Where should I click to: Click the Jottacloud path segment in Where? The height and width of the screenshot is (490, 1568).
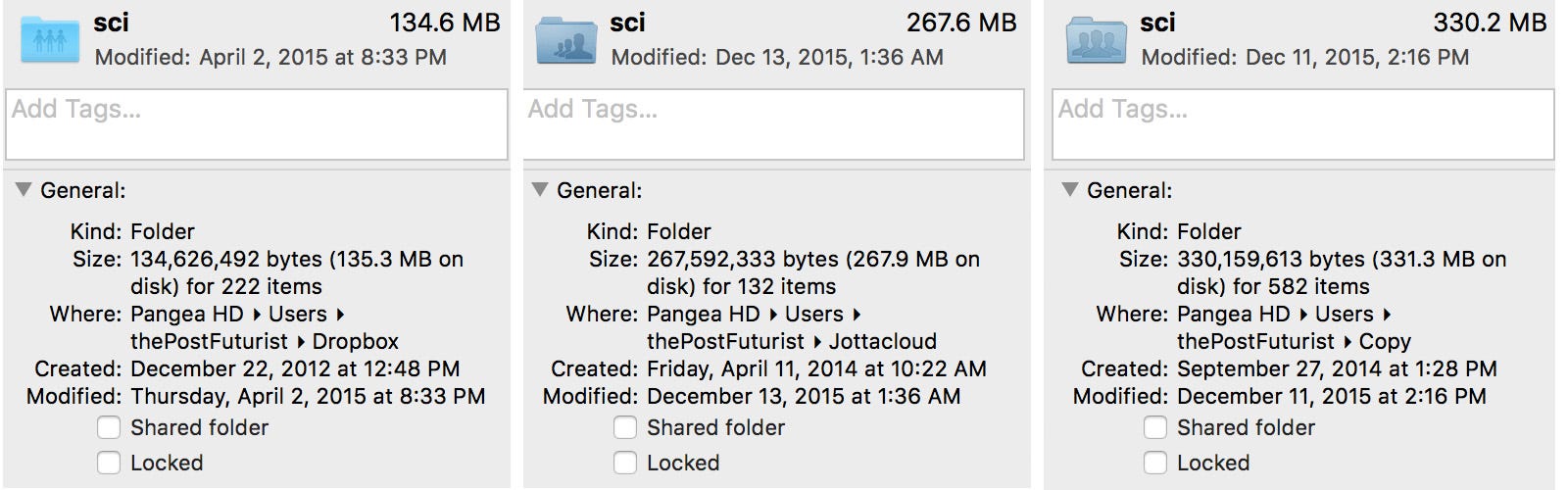coord(883,341)
